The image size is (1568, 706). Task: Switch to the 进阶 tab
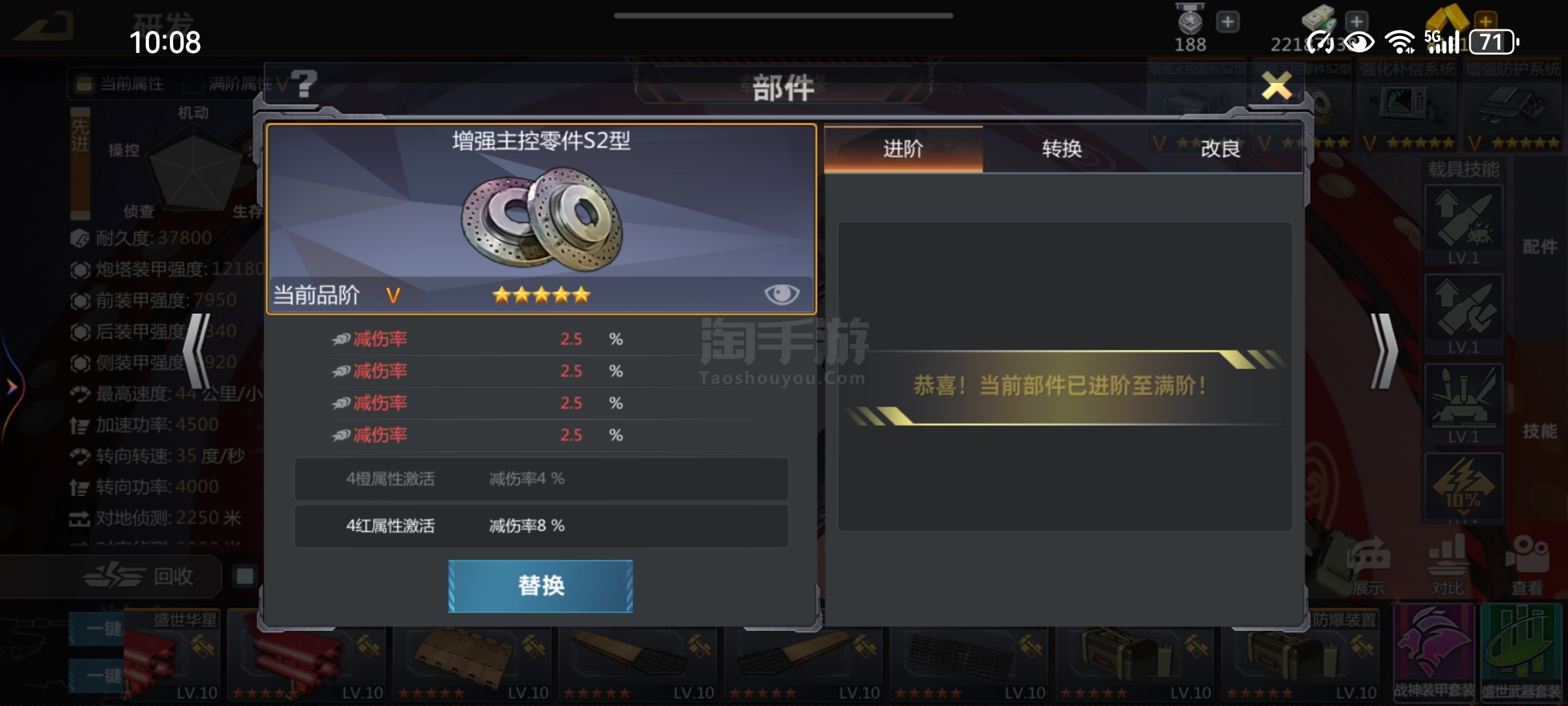[904, 149]
